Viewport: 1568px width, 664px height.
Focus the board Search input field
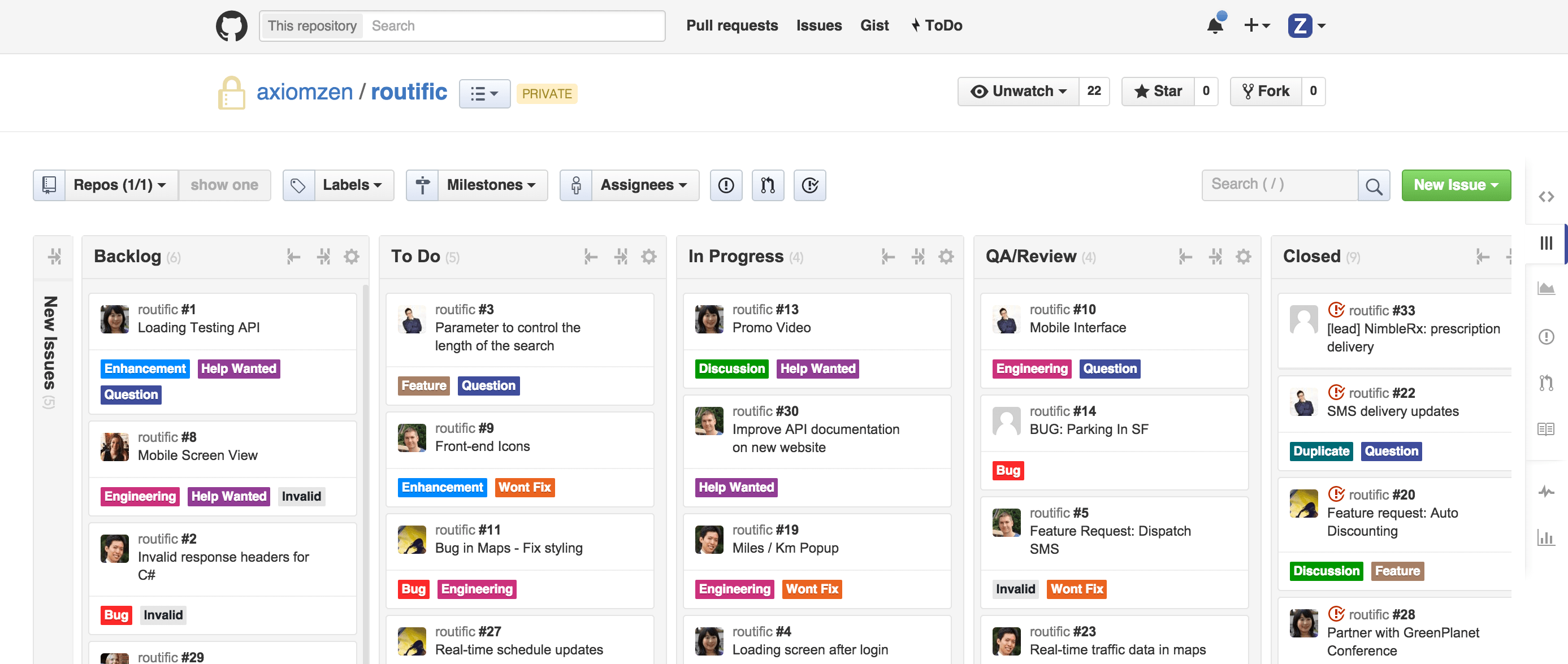pyautogui.click(x=1278, y=184)
